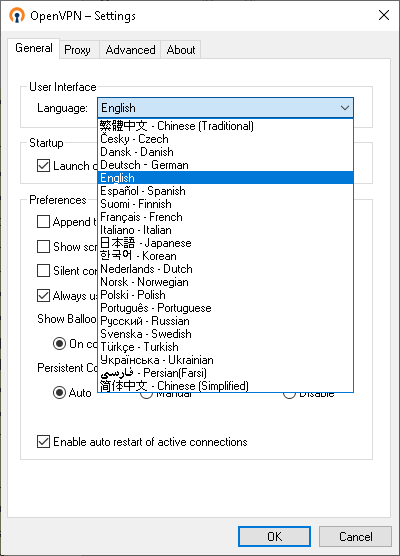Enable the Append checkbox under Preferences
Screen dimensions: 400x556
point(43,222)
